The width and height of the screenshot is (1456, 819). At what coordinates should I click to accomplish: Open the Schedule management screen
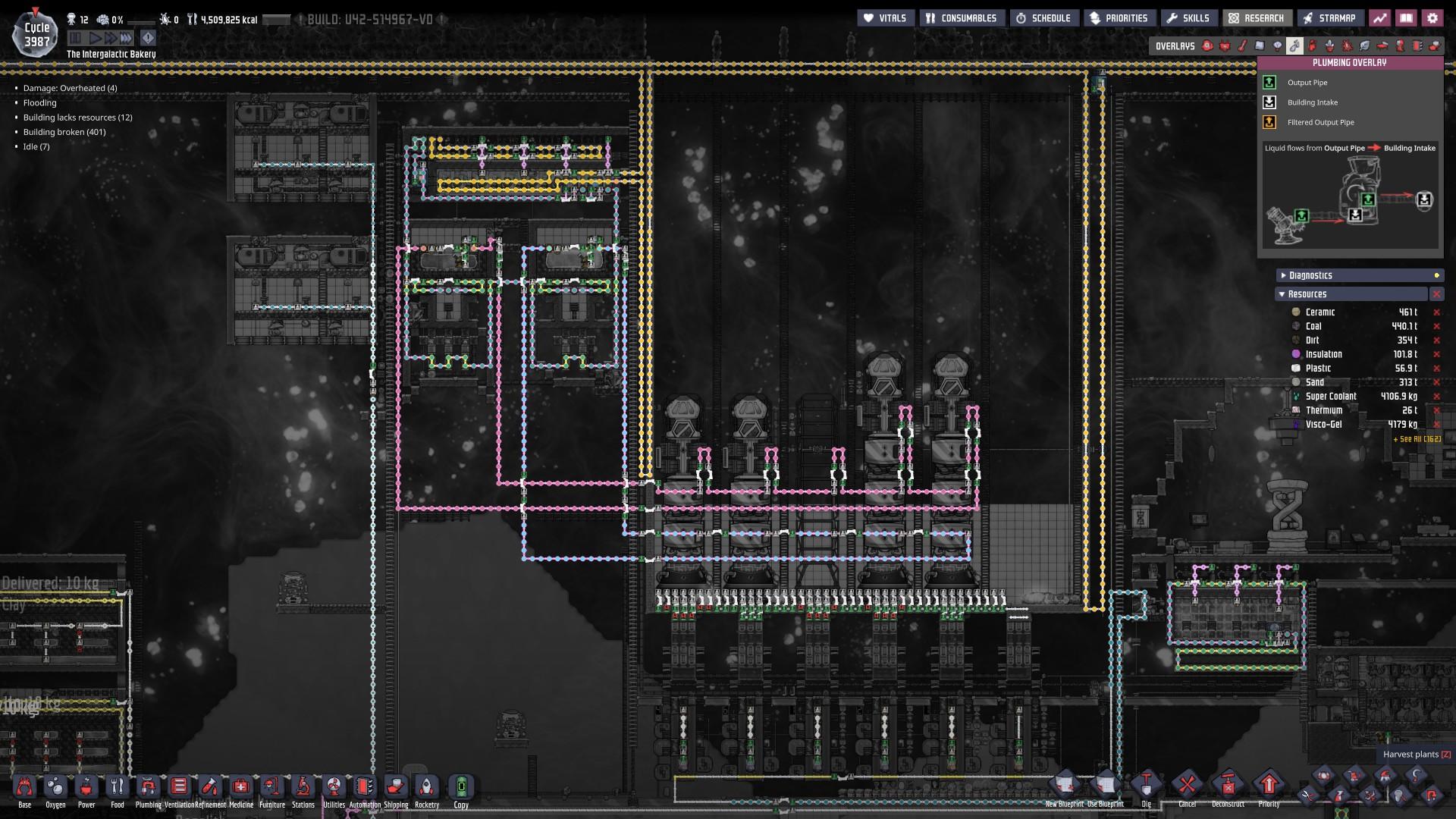coord(1043,18)
